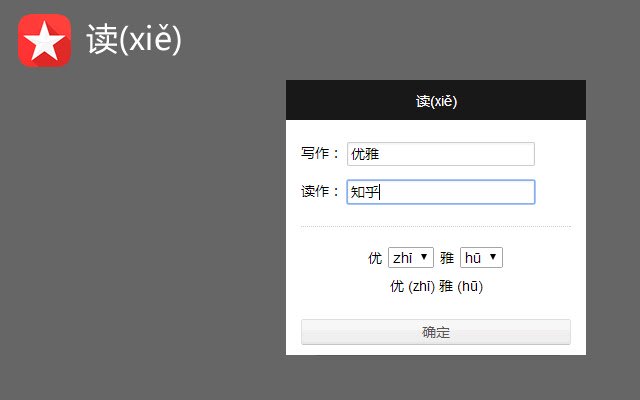The width and height of the screenshot is (640, 400).
Task: Click the 读作： label
Action: tap(320, 191)
